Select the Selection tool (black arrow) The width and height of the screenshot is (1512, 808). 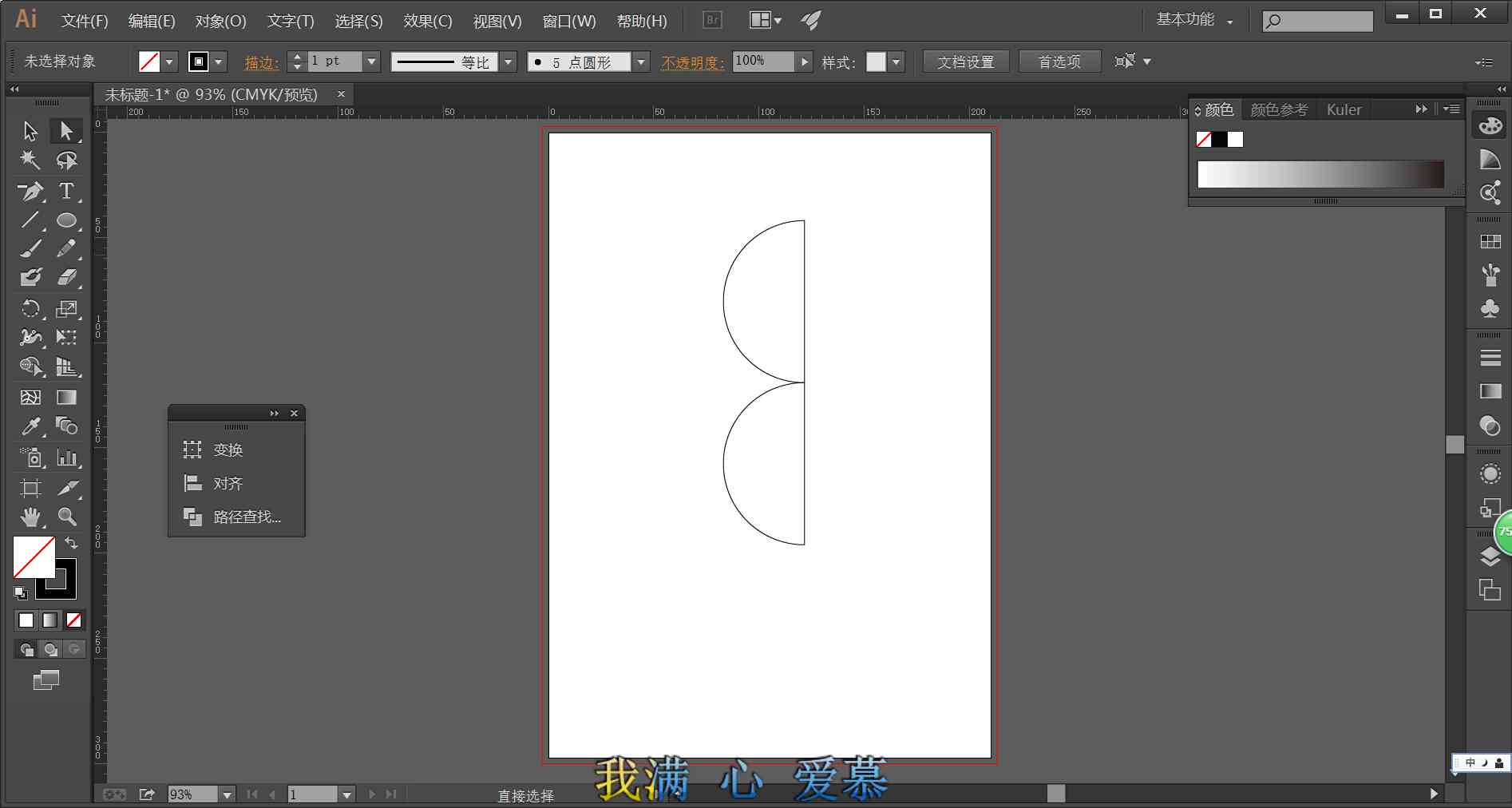tap(30, 130)
